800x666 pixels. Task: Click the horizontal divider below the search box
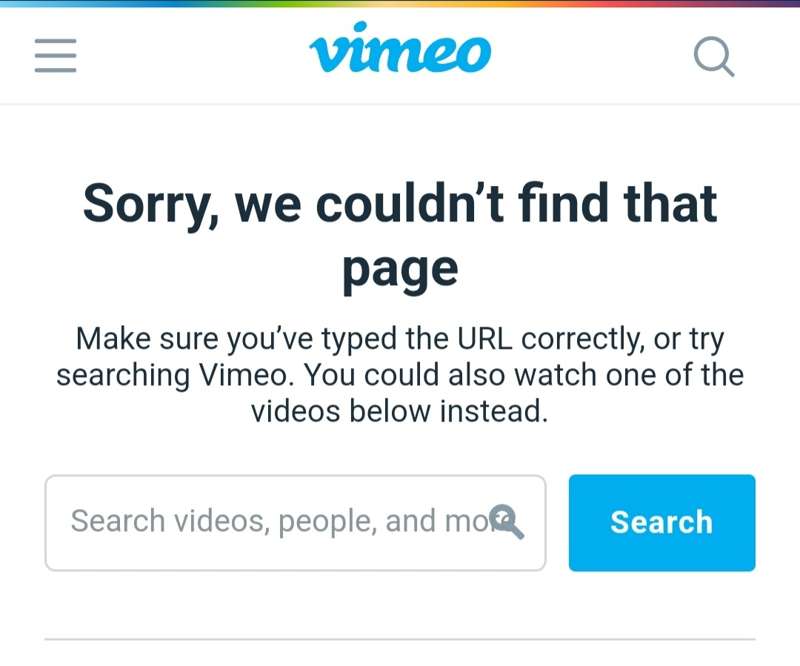tap(400, 638)
